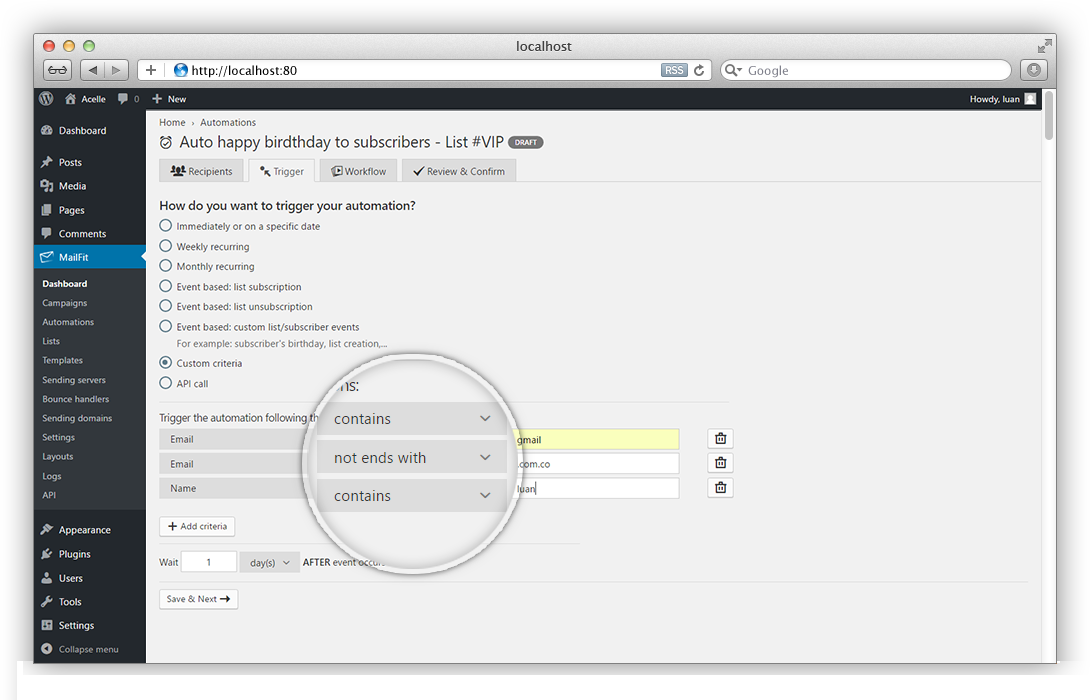
Task: Go back with the browser back arrow
Action: point(92,70)
